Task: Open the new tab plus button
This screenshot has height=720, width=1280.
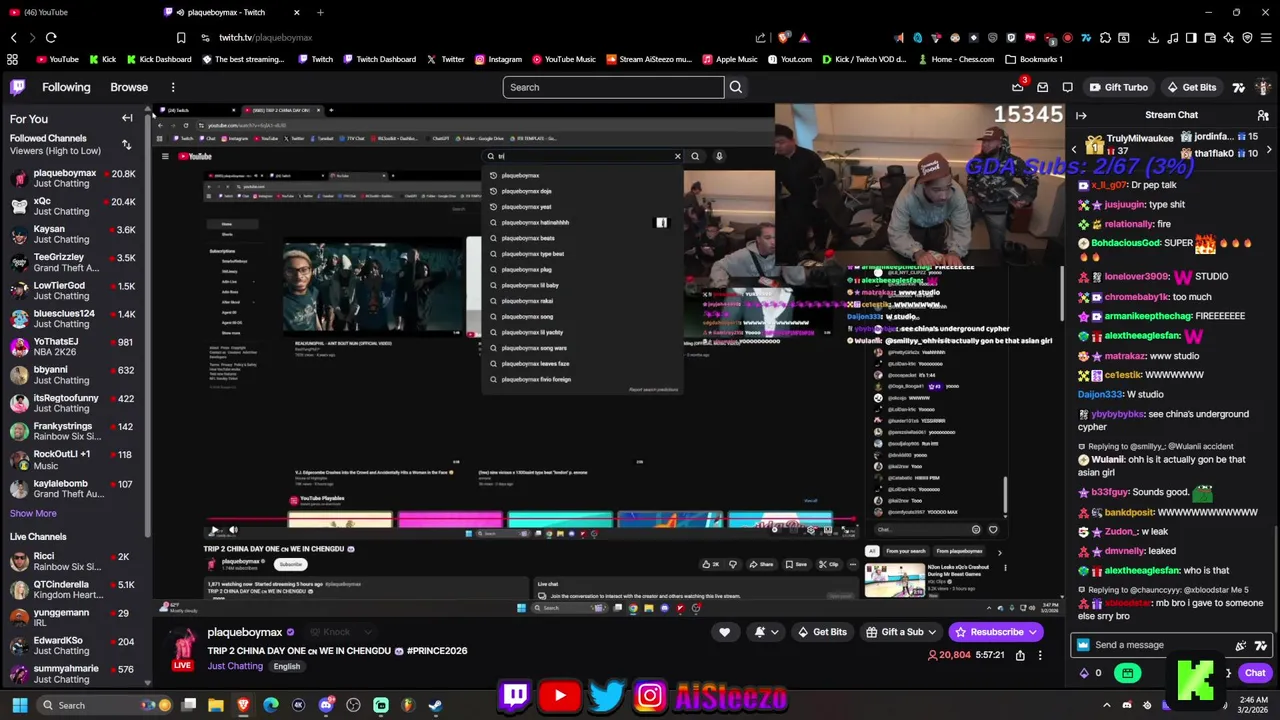Action: (x=320, y=12)
